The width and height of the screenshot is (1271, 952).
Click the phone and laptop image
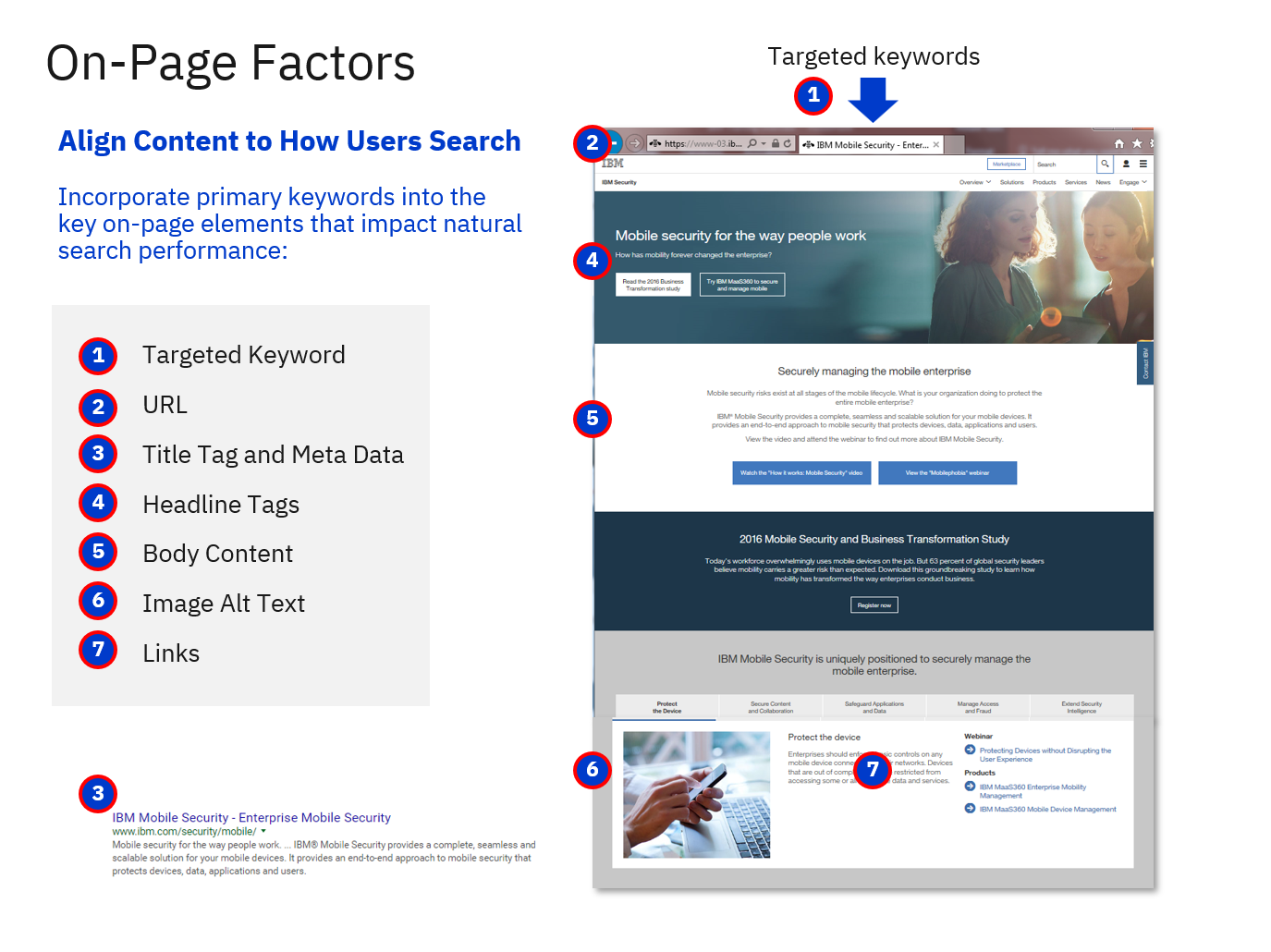click(x=696, y=795)
